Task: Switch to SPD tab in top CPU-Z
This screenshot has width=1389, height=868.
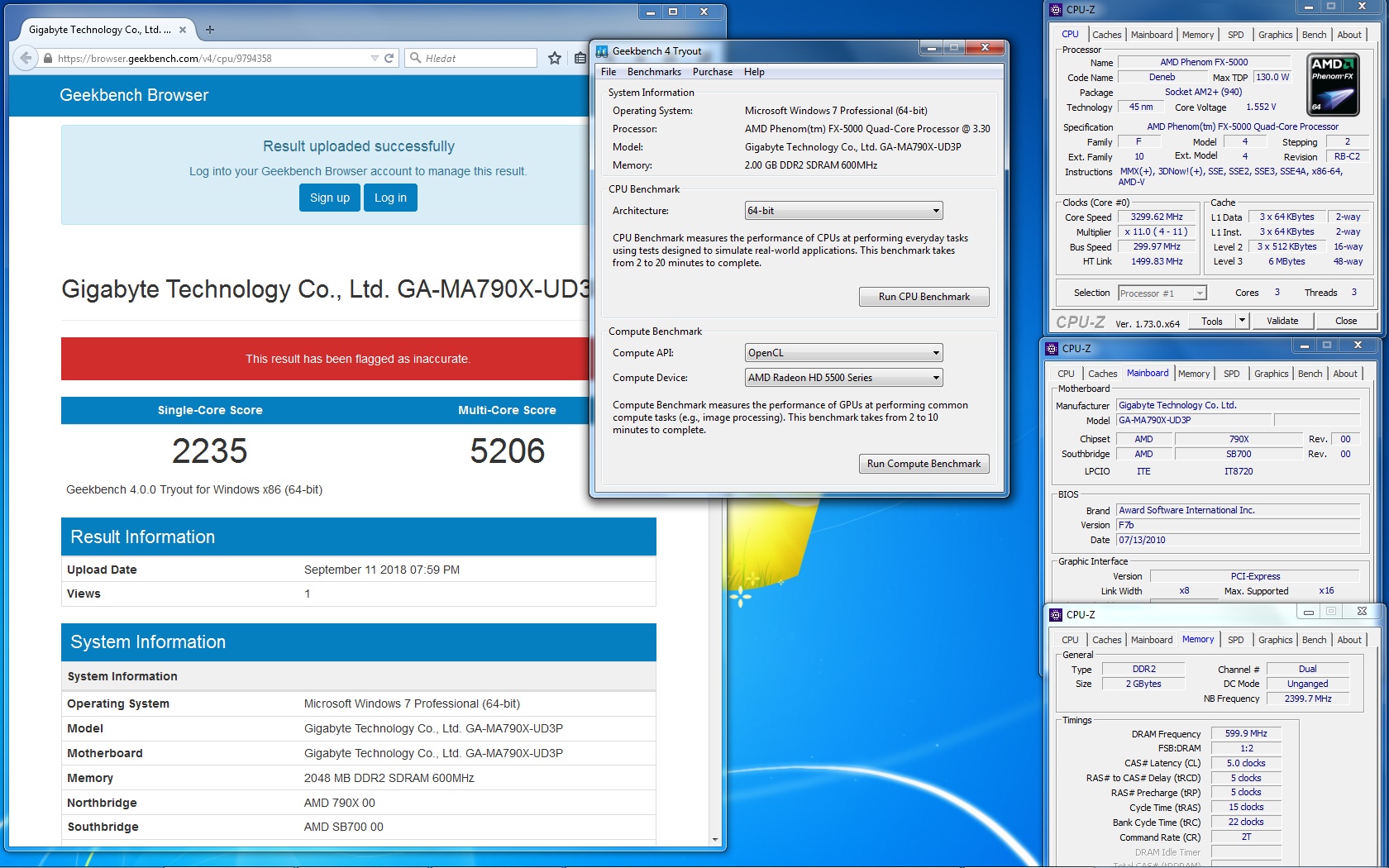Action: pyautogui.click(x=1235, y=35)
